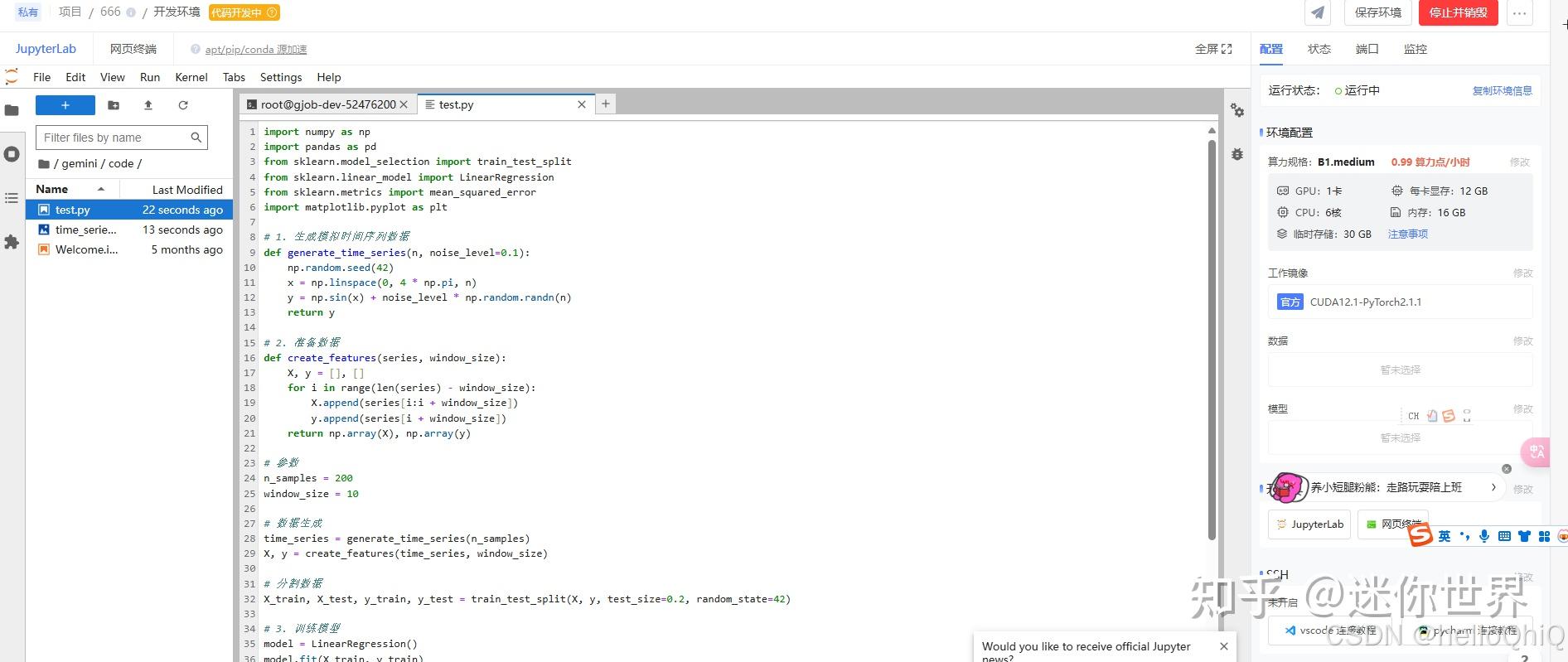The height and width of the screenshot is (662, 1568).
Task: Open the Table of Contents panel
Action: pyautogui.click(x=12, y=198)
